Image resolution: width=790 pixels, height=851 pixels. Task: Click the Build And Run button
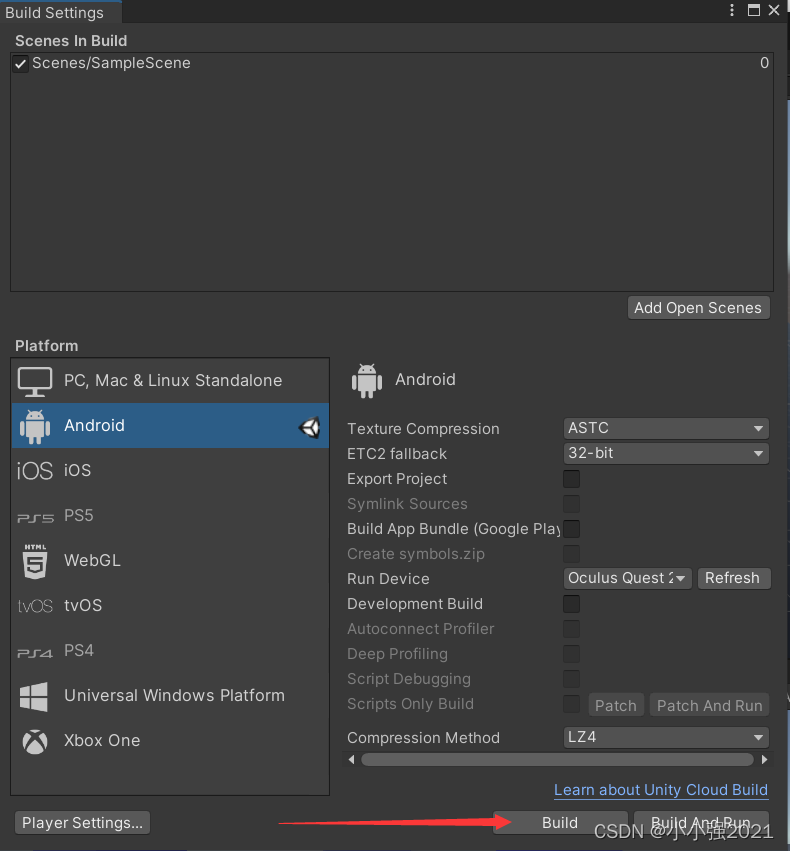coord(701,823)
